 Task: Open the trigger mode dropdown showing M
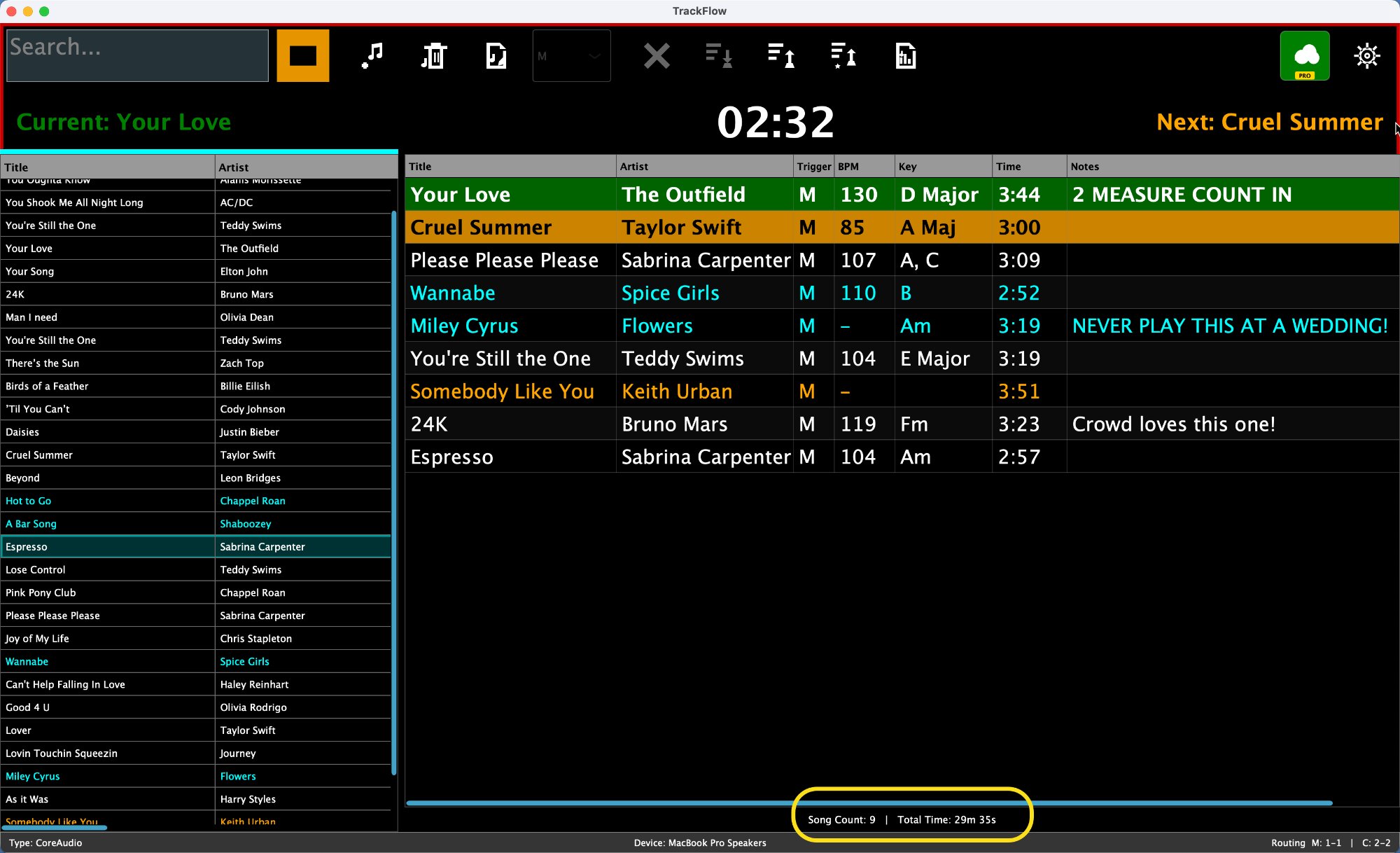571,55
